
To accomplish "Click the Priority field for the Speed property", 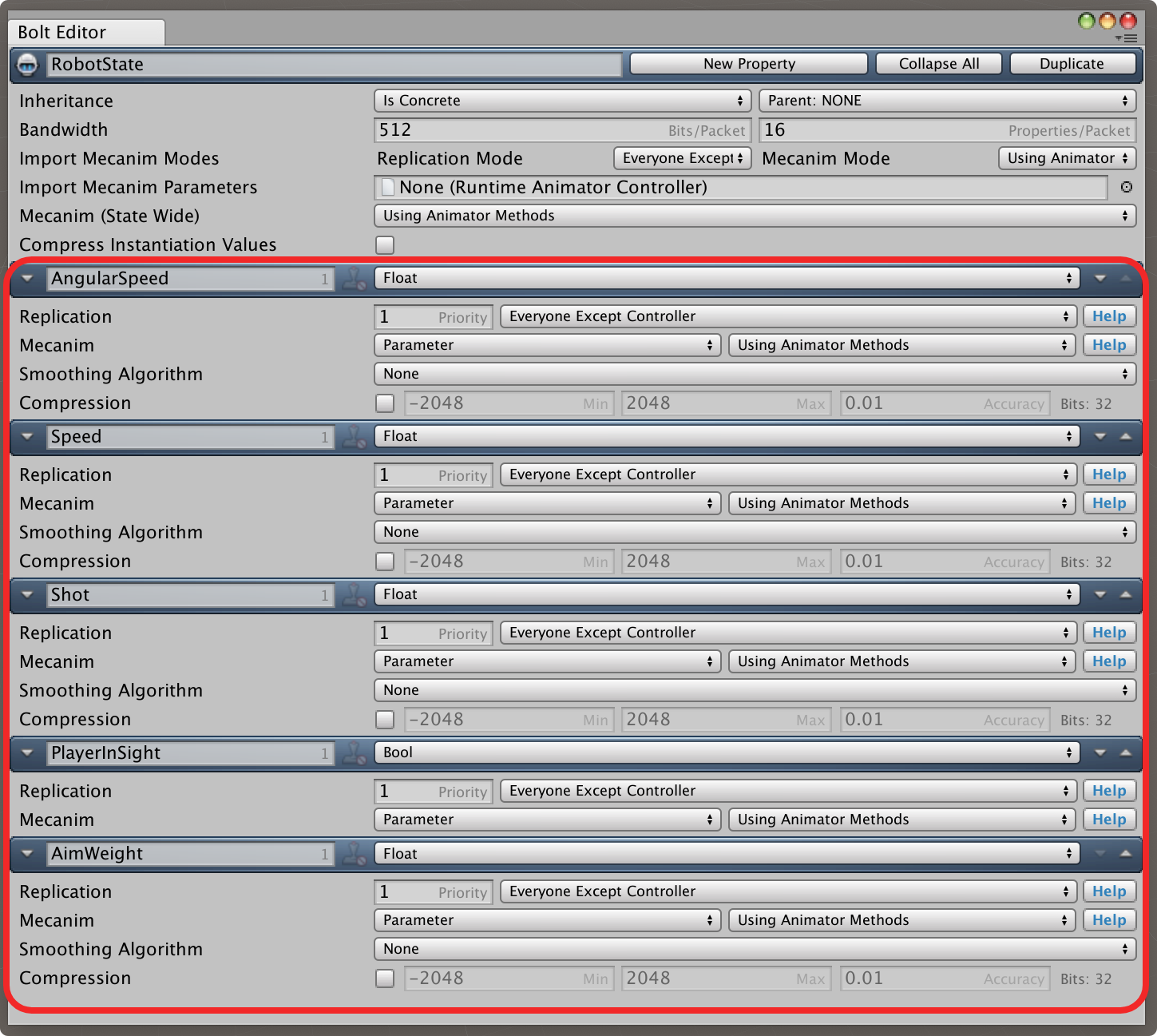I will [x=434, y=475].
